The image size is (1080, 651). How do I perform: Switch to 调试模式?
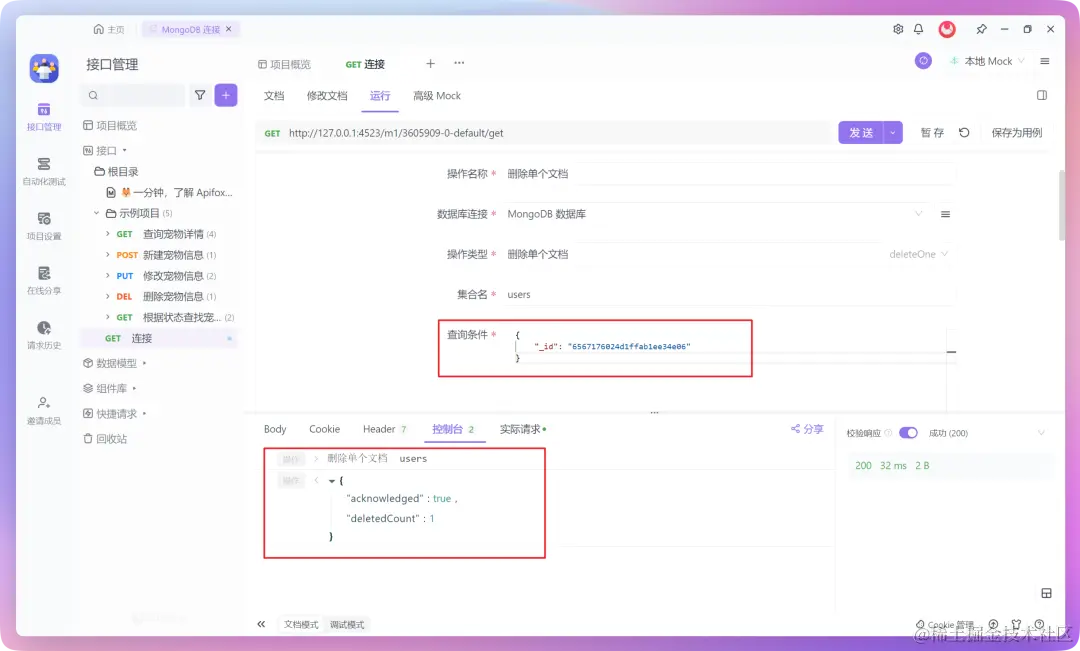tap(347, 624)
